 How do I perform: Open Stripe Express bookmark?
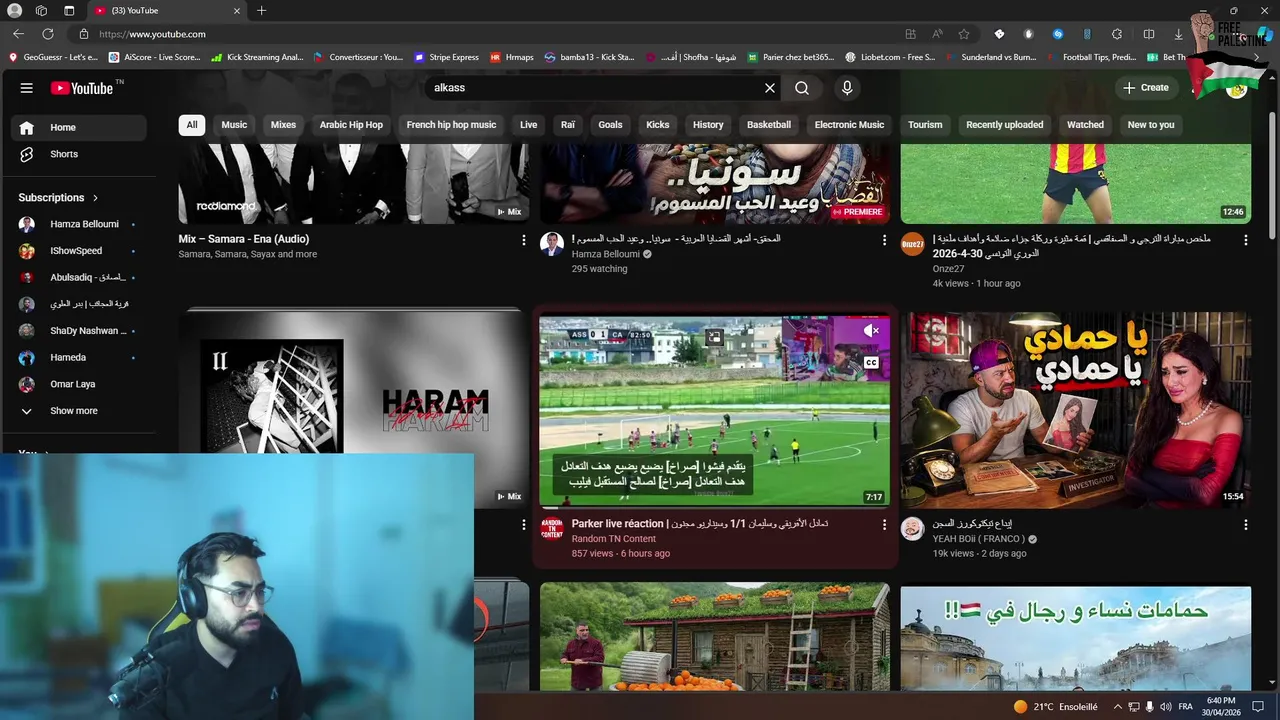click(446, 57)
